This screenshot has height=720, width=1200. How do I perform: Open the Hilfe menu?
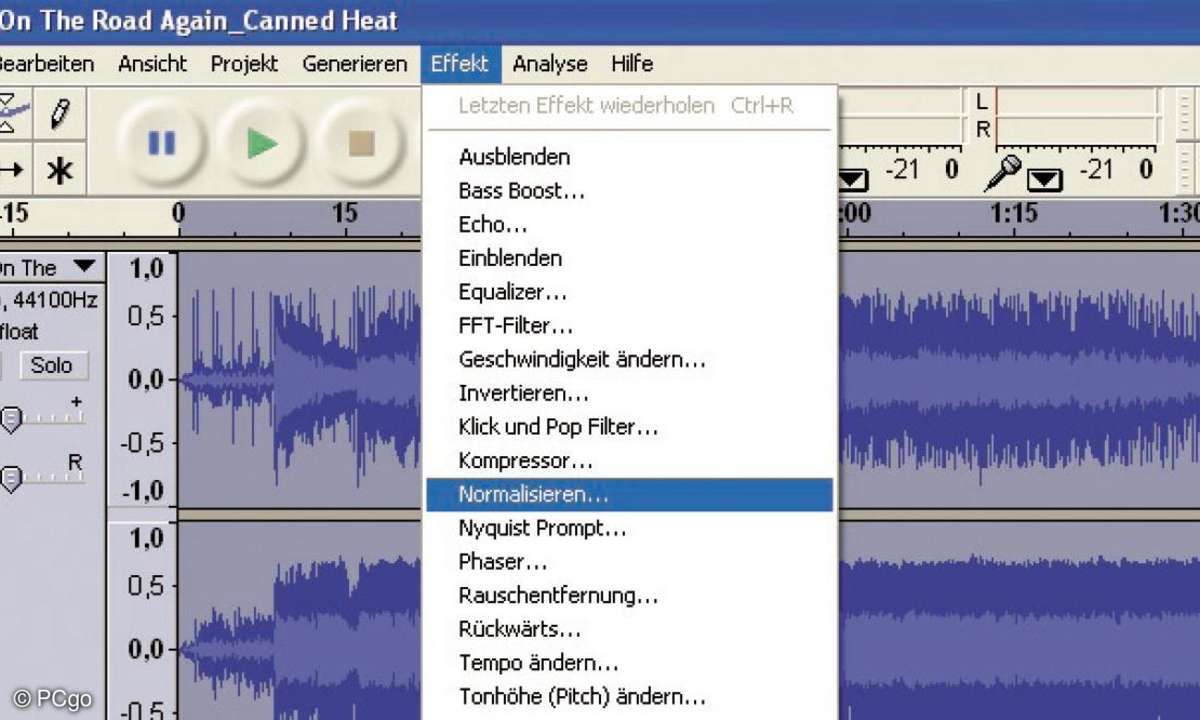coord(632,64)
